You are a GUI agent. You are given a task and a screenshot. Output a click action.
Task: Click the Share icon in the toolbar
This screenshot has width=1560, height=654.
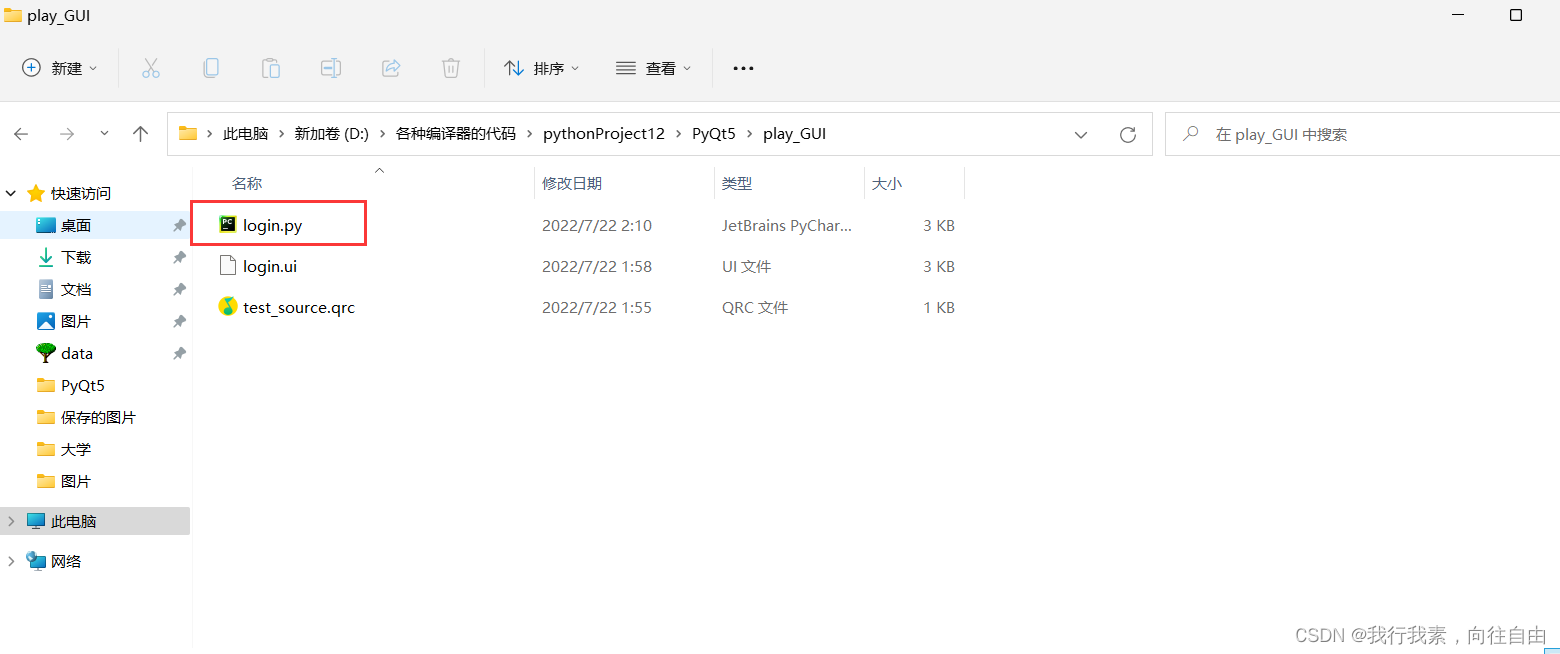coord(390,68)
